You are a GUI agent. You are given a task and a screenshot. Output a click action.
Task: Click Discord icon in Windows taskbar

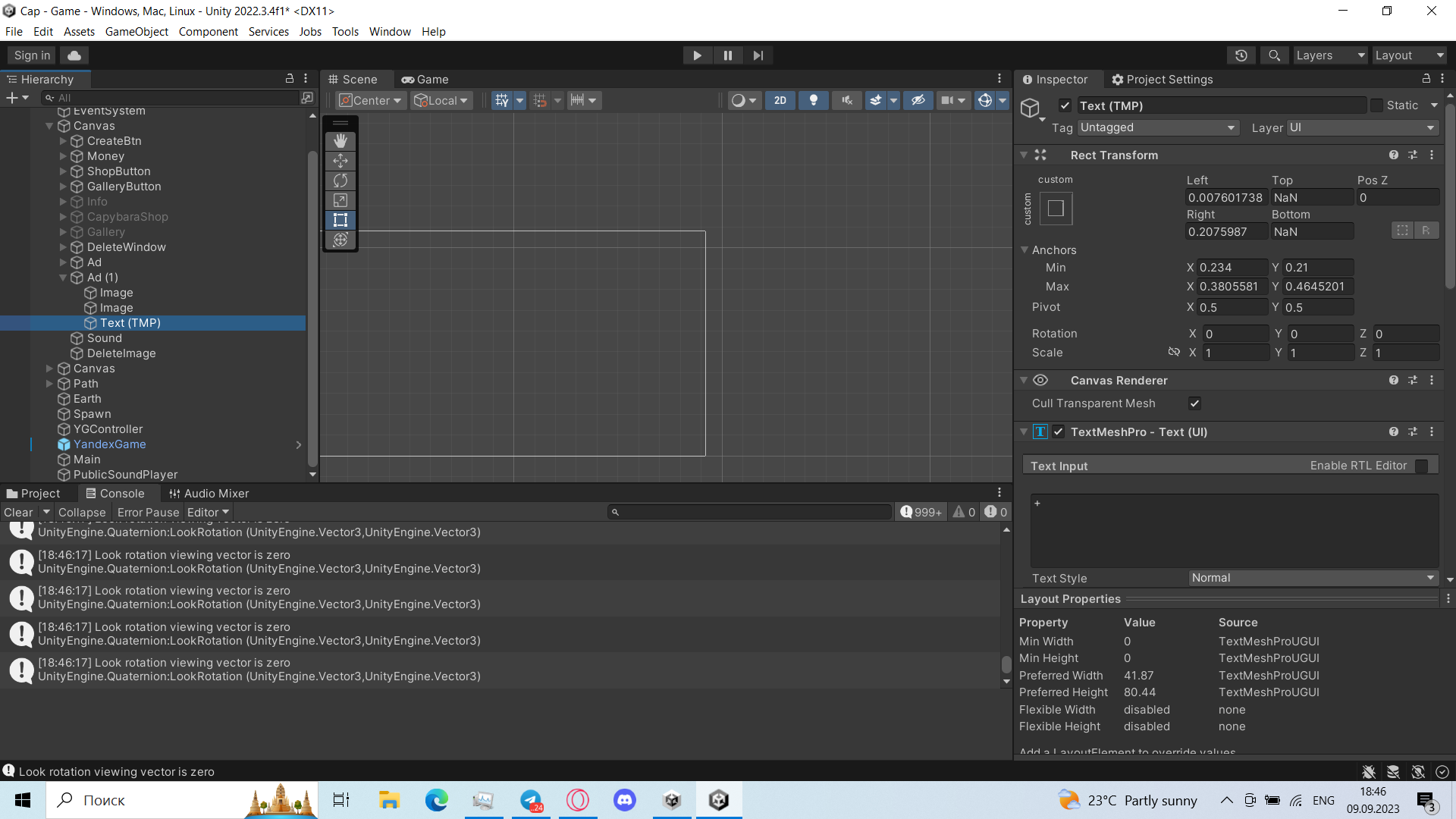tap(625, 800)
